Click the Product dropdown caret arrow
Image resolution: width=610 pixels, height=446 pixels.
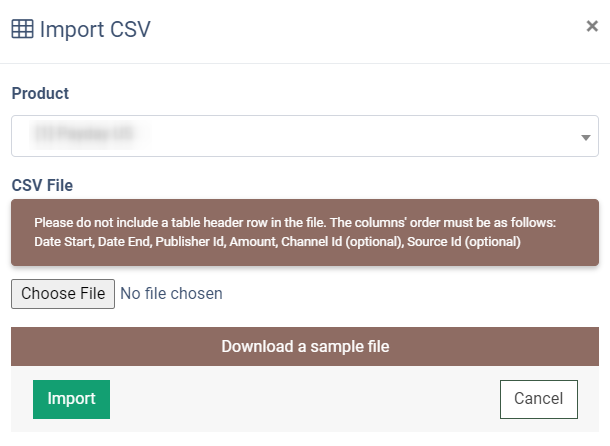(x=585, y=137)
